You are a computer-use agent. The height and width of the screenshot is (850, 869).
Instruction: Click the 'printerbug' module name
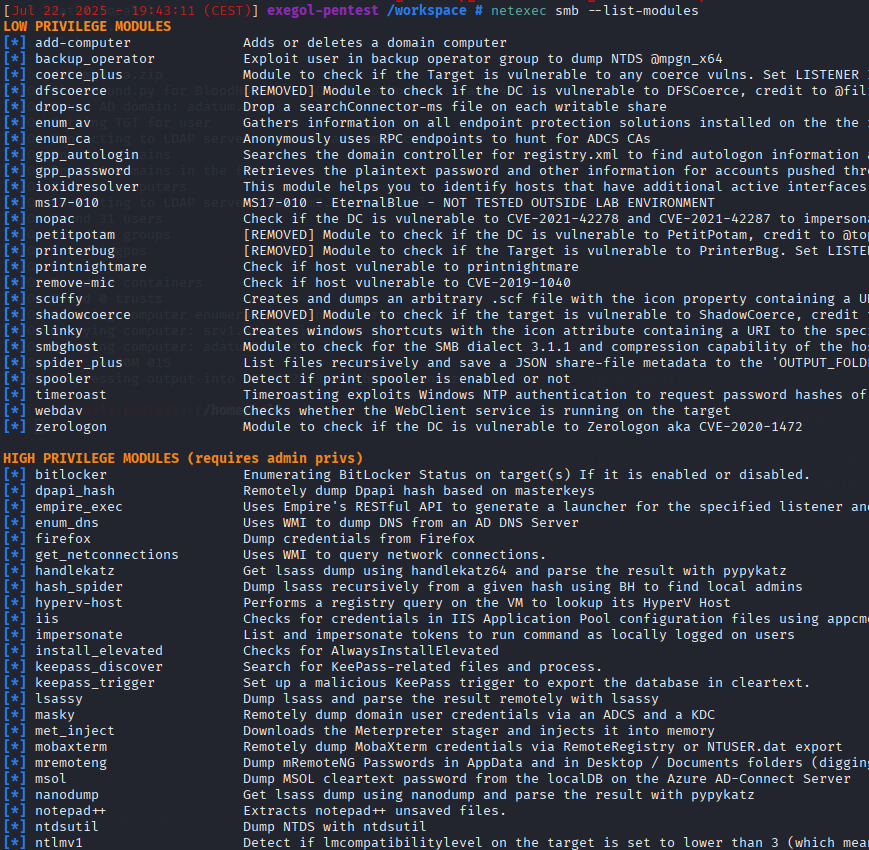coord(75,251)
